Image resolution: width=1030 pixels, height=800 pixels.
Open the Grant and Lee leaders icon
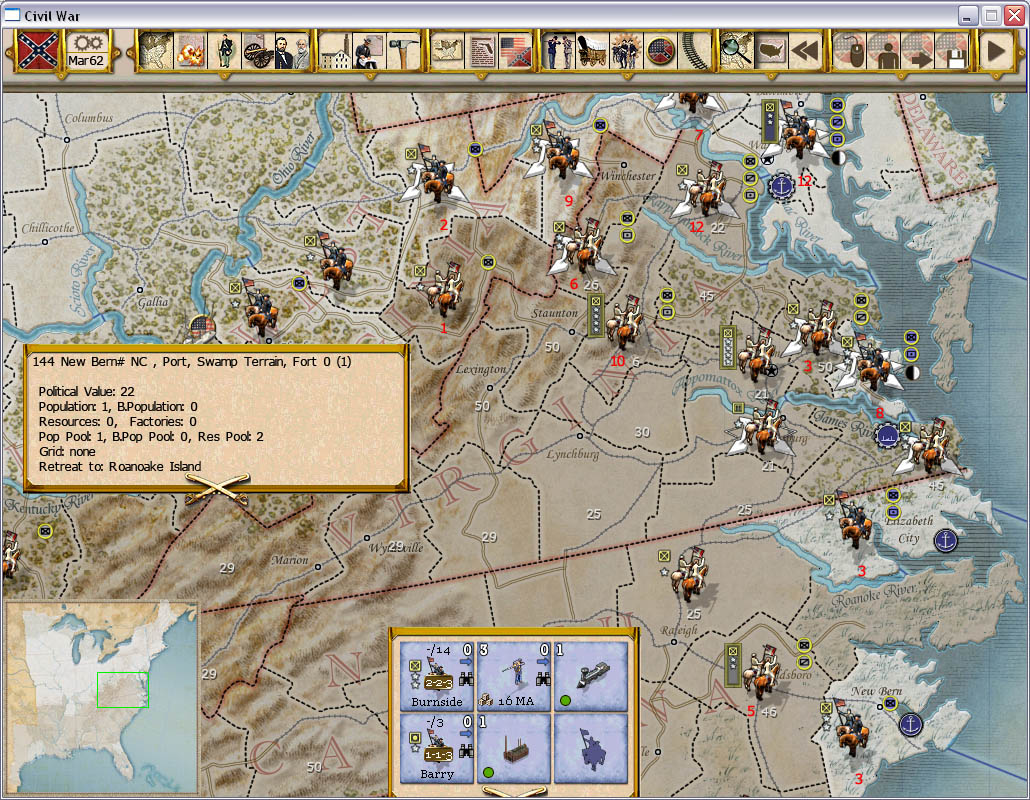point(292,51)
